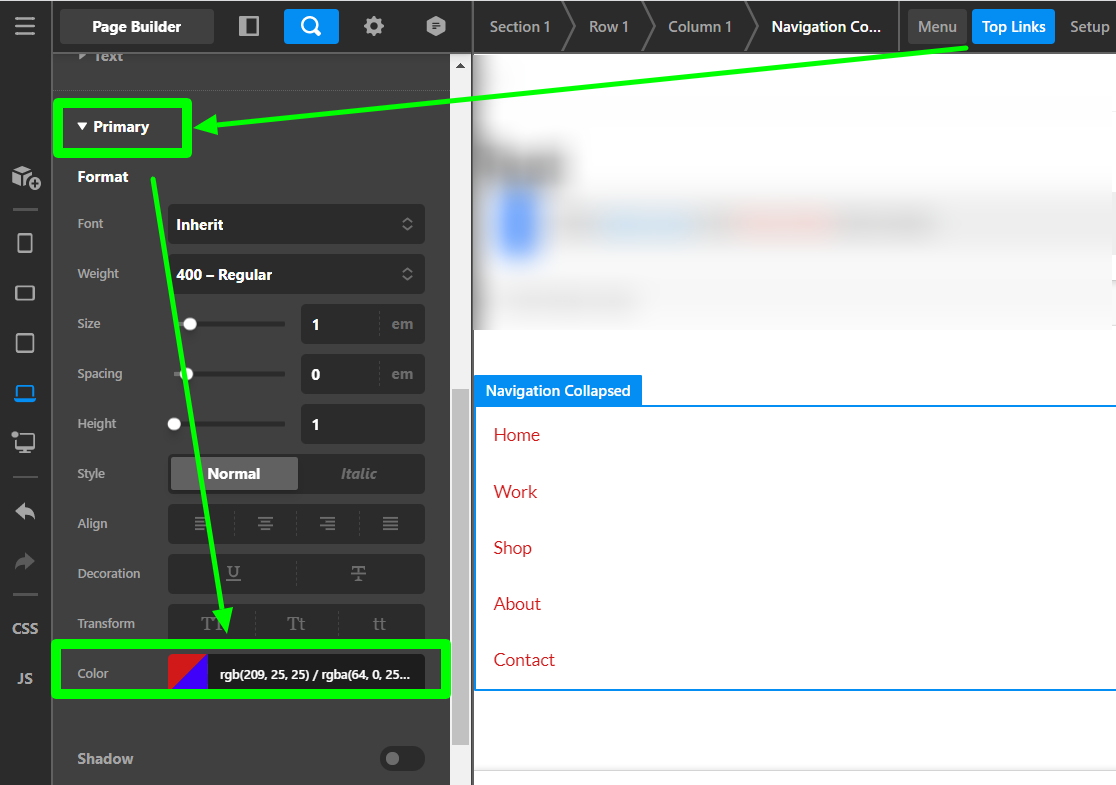Image resolution: width=1116 pixels, height=785 pixels.
Task: Select Normal font style
Action: tap(234, 474)
